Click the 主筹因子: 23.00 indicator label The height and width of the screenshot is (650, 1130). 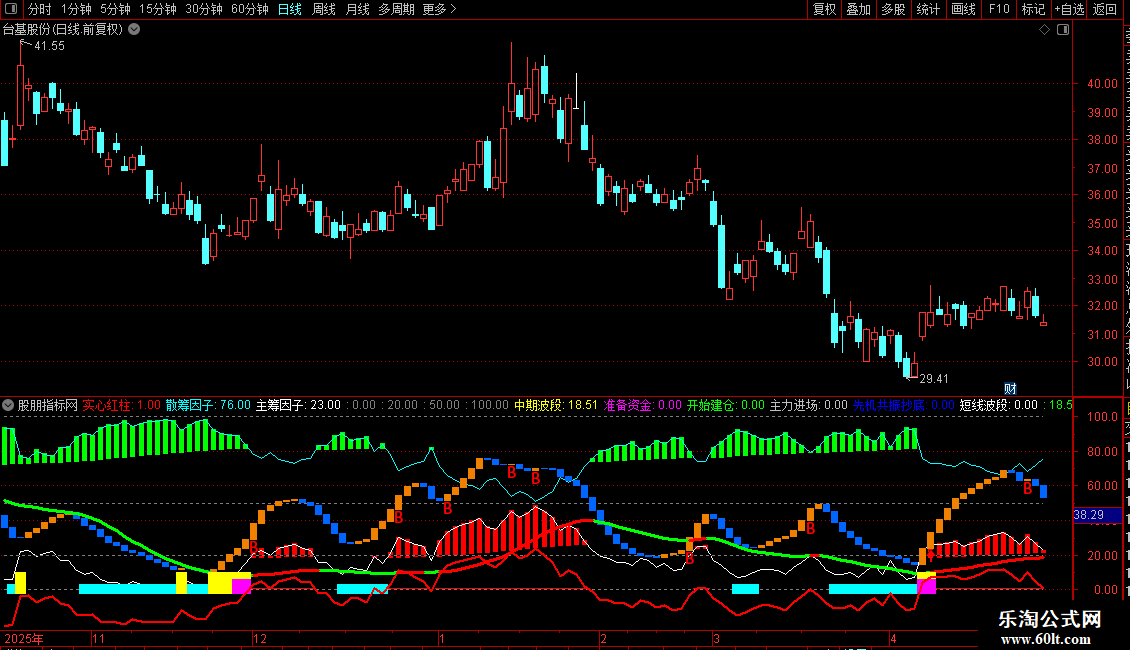coord(298,405)
